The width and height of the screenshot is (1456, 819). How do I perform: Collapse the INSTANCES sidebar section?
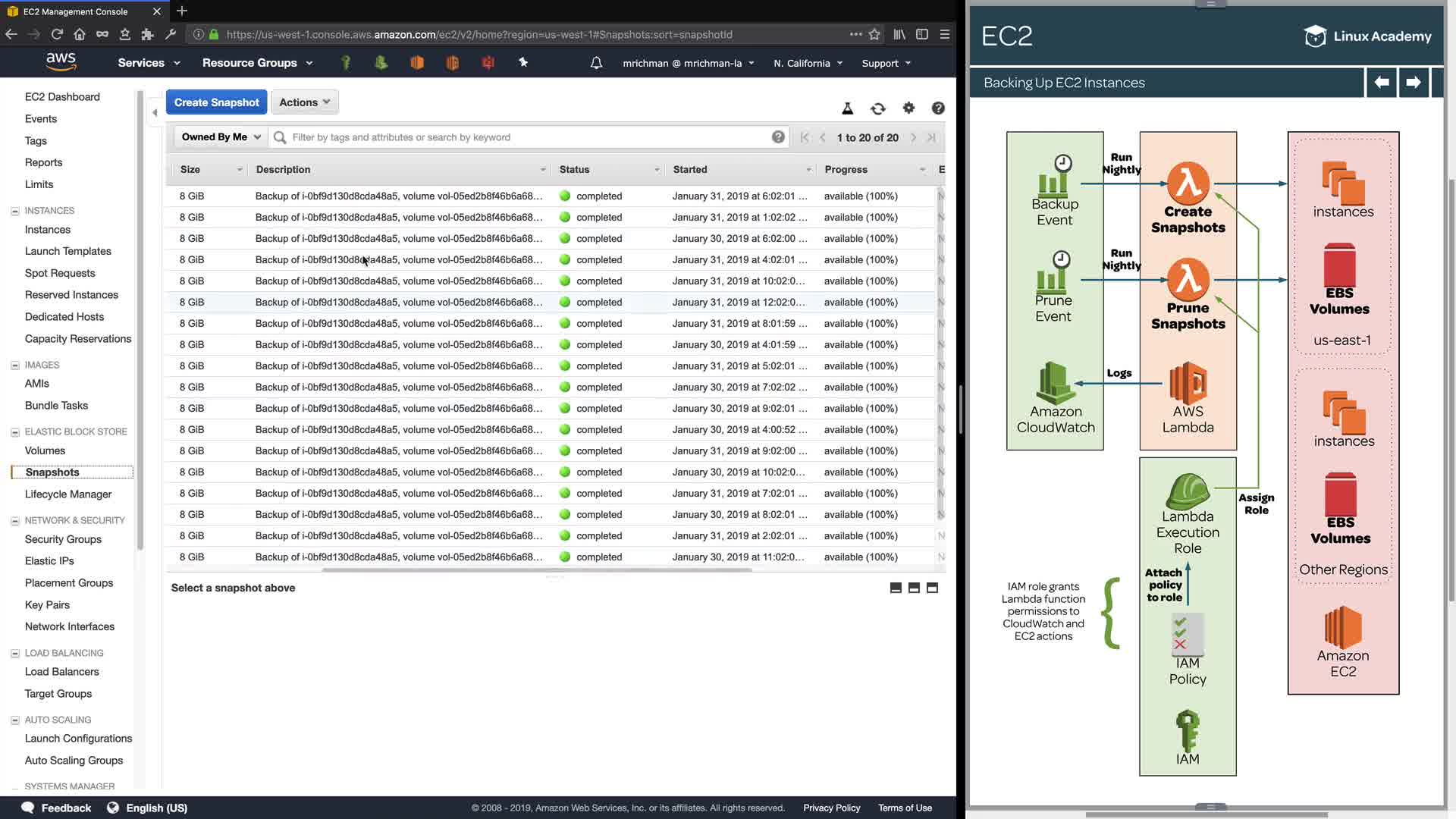click(15, 211)
